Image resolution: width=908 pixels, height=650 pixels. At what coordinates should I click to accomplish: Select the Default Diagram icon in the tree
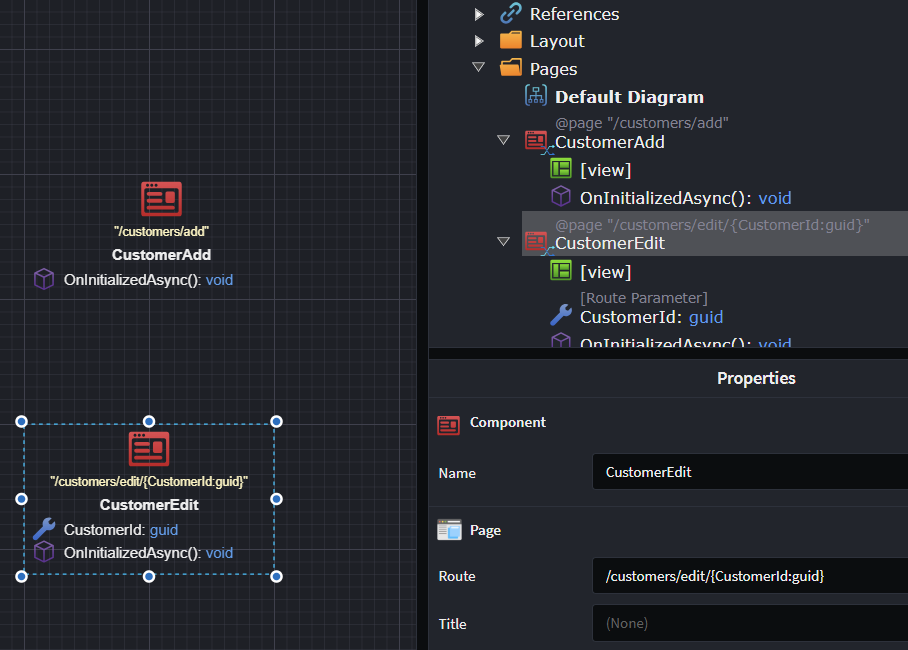536,96
